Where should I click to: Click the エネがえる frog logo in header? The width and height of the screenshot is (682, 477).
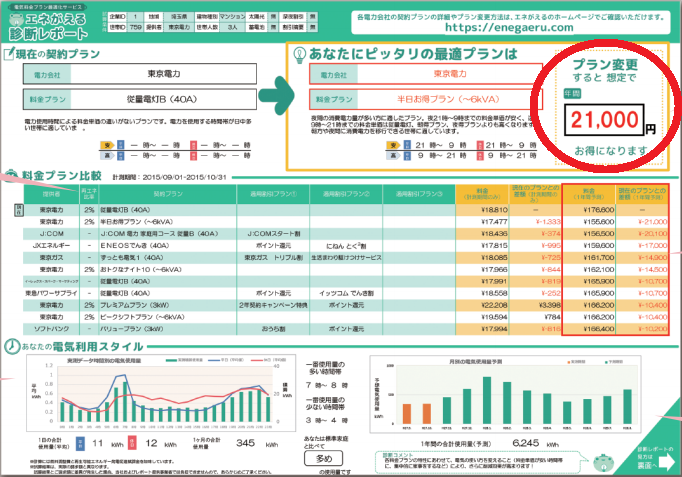pyautogui.click(x=16, y=20)
